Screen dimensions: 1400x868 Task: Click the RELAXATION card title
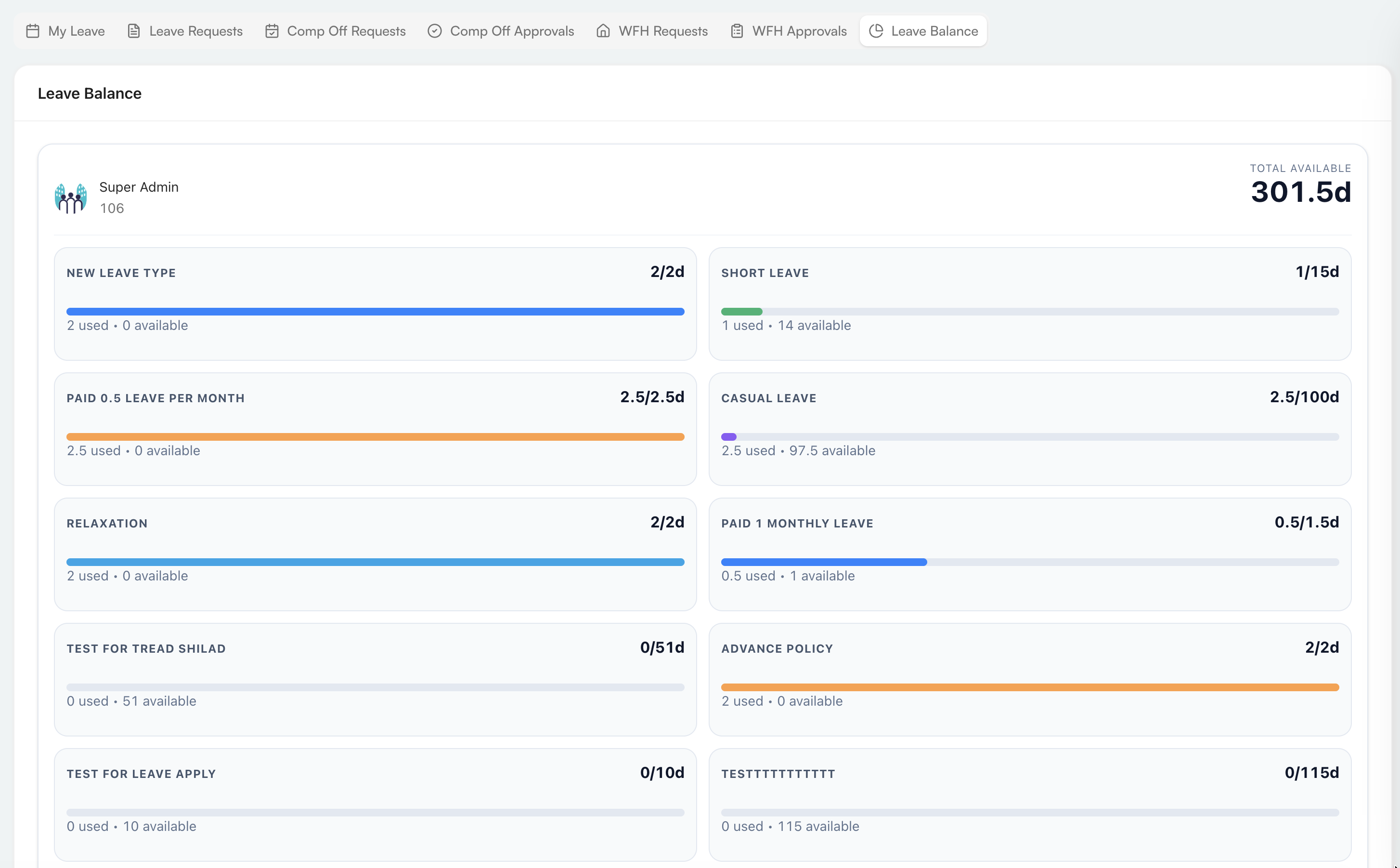pyautogui.click(x=107, y=524)
